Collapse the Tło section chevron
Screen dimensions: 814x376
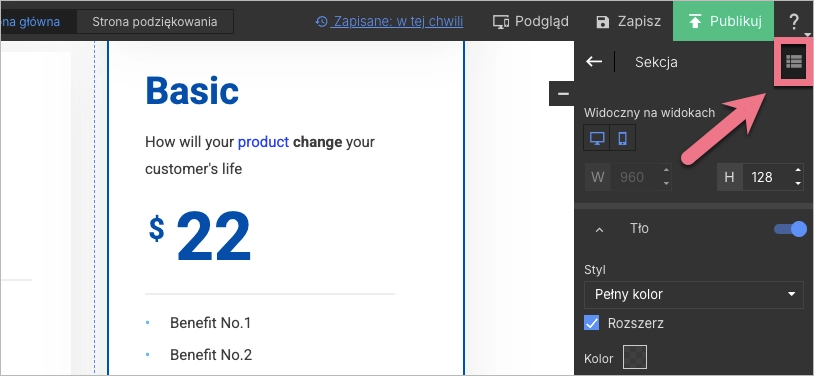coord(600,229)
